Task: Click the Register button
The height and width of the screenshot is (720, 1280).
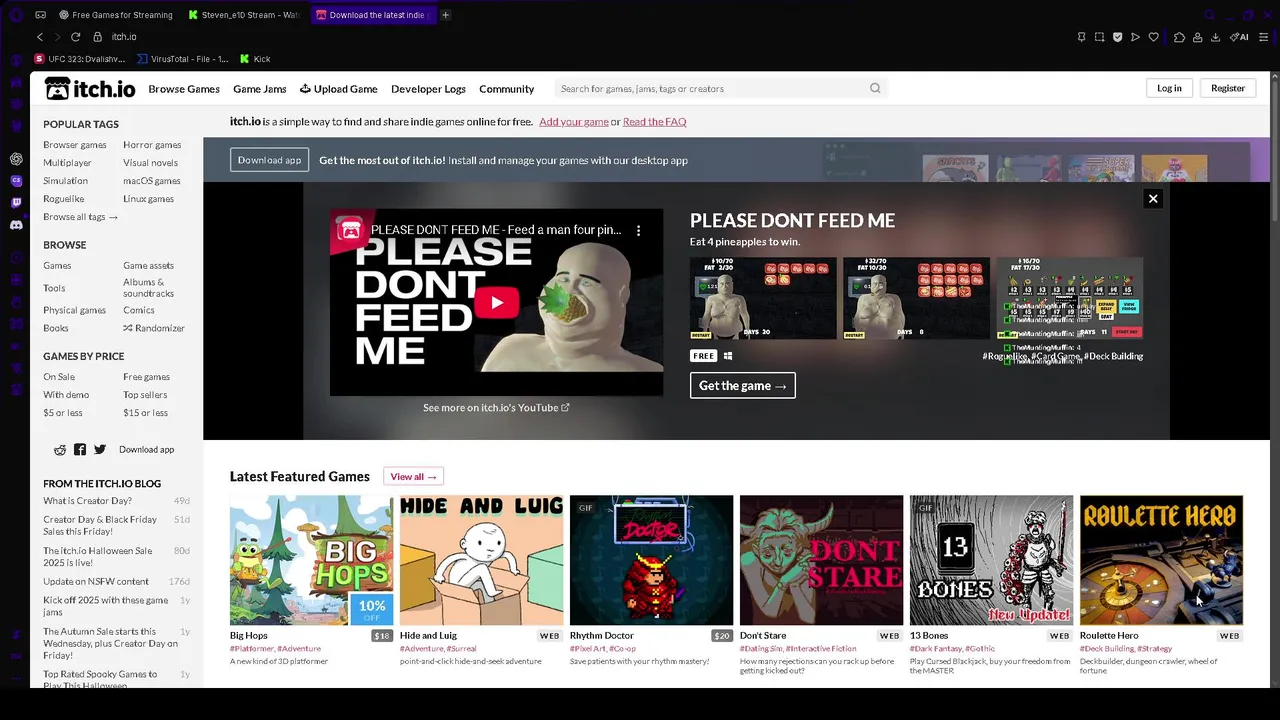Action: click(x=1228, y=88)
